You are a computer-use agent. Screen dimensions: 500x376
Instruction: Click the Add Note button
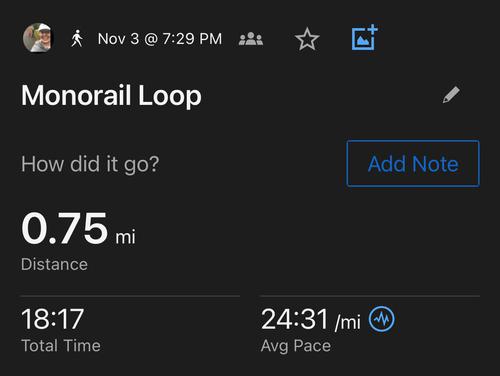[x=413, y=164]
